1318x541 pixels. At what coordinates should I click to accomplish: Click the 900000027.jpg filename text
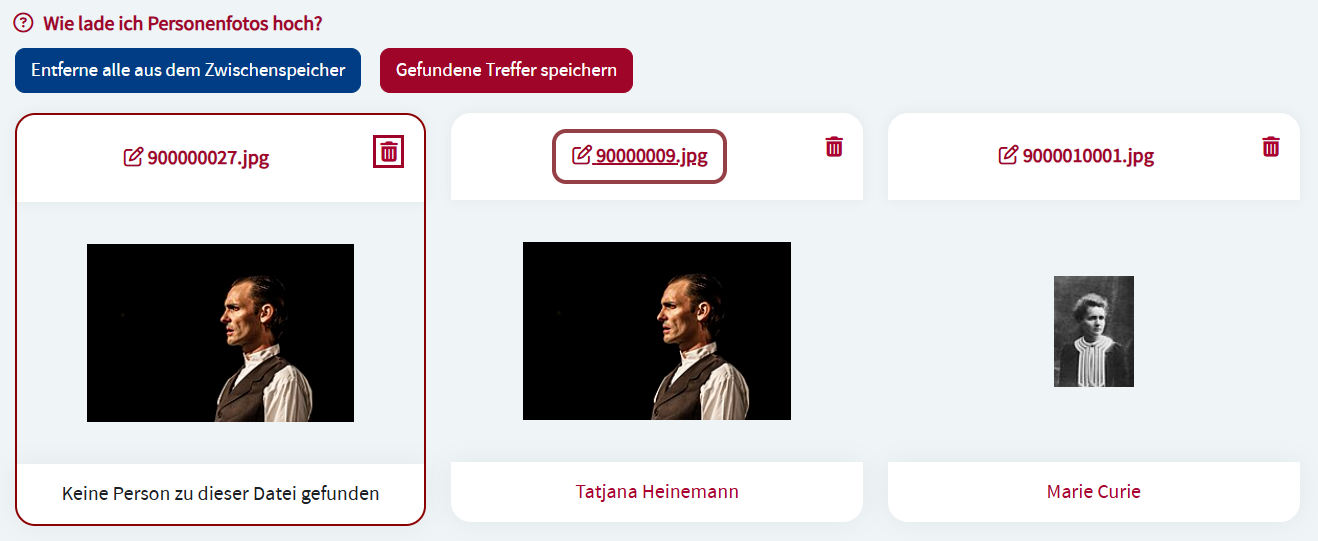pyautogui.click(x=208, y=157)
